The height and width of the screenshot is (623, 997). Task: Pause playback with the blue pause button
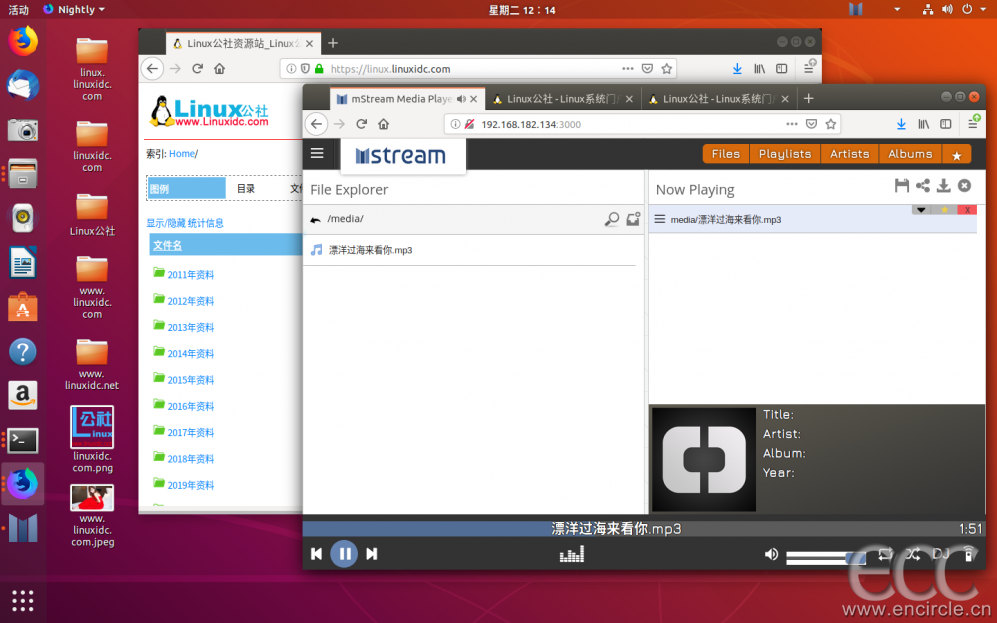[x=344, y=553]
